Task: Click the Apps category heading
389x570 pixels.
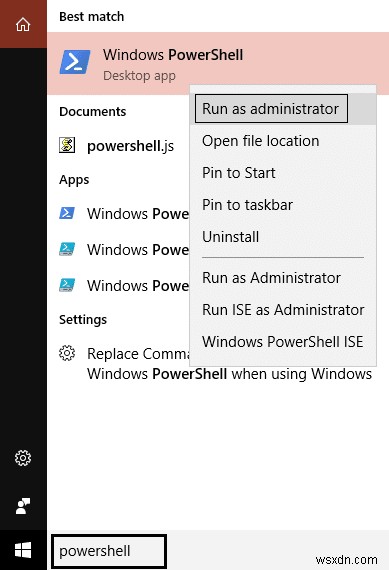Action: (x=74, y=180)
